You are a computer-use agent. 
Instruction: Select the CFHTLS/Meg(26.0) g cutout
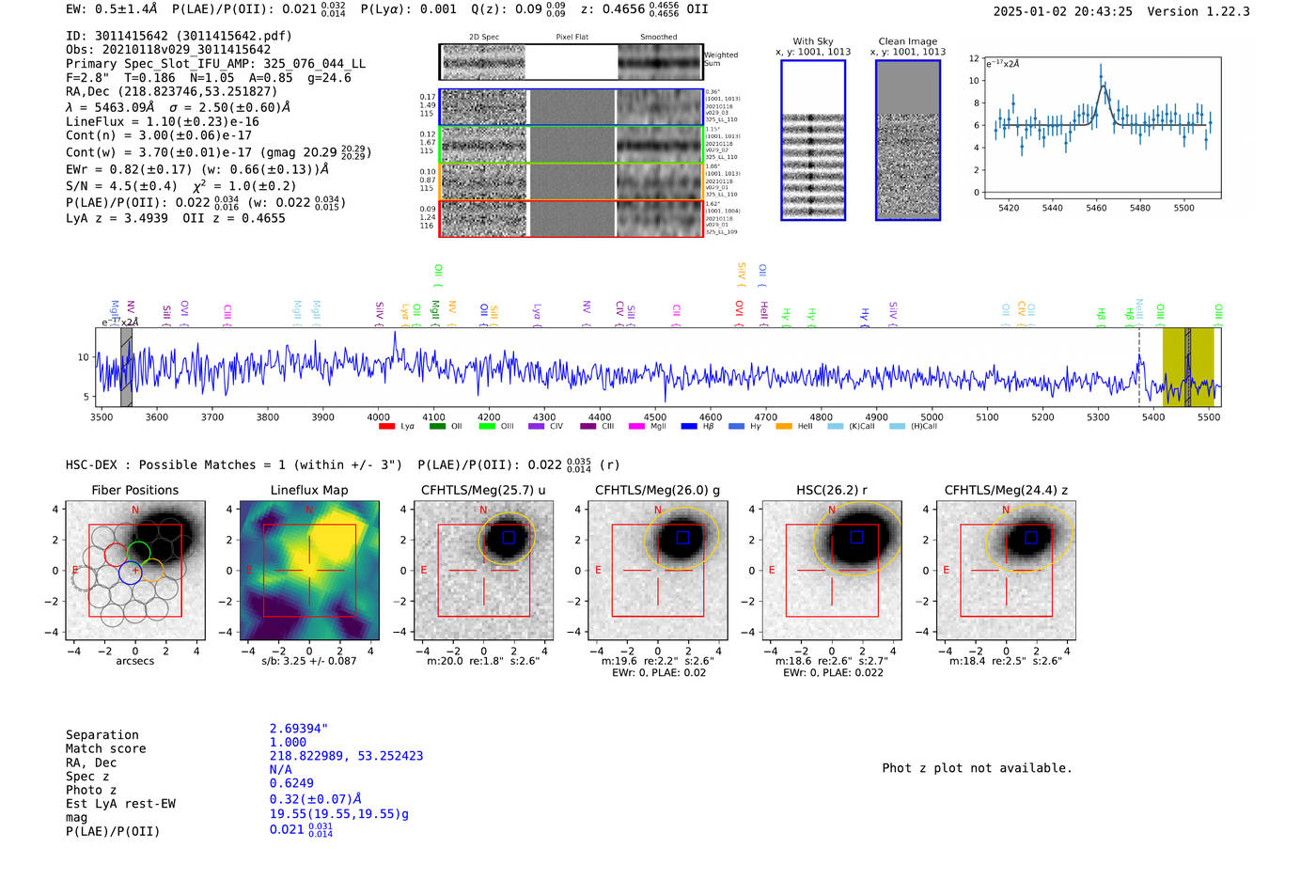pos(657,570)
